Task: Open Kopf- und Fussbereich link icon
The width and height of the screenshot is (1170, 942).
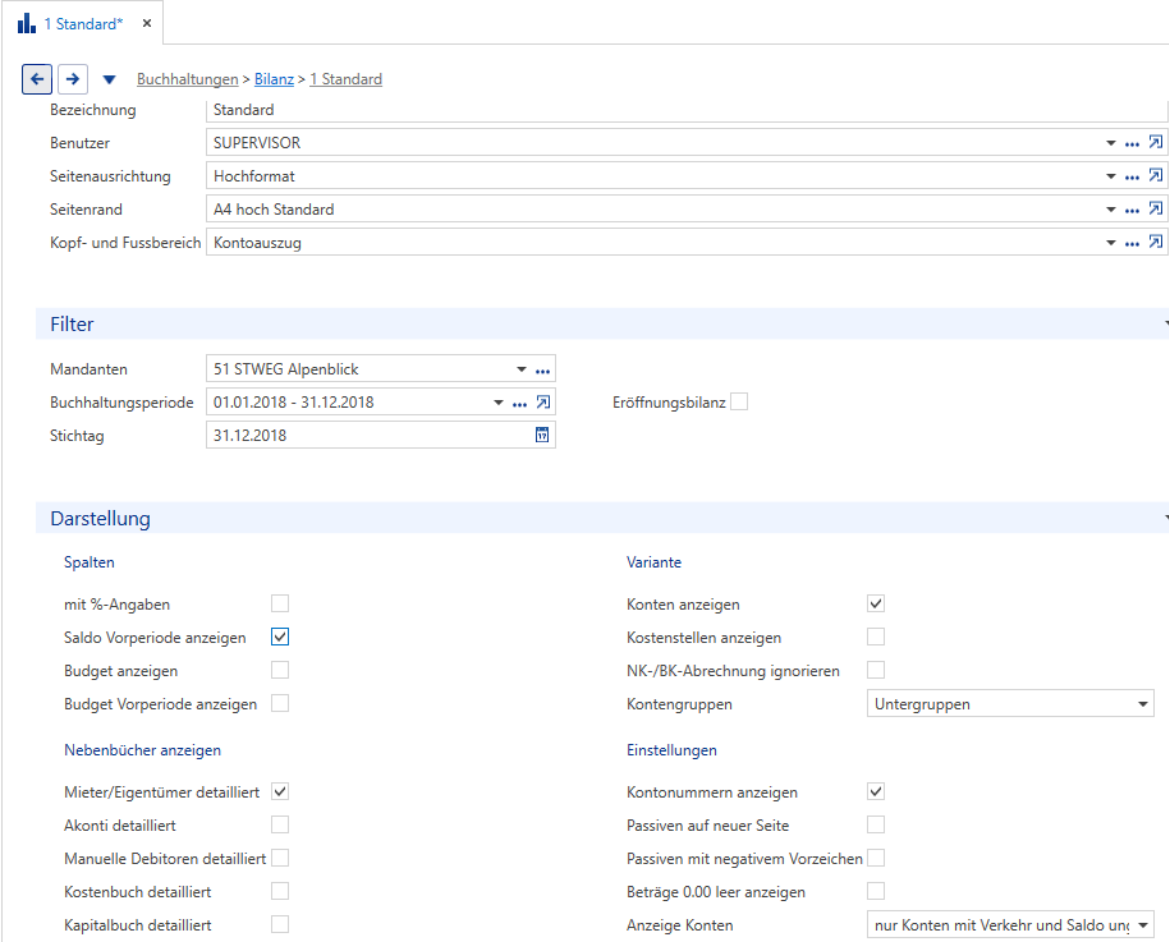Action: click(1155, 242)
